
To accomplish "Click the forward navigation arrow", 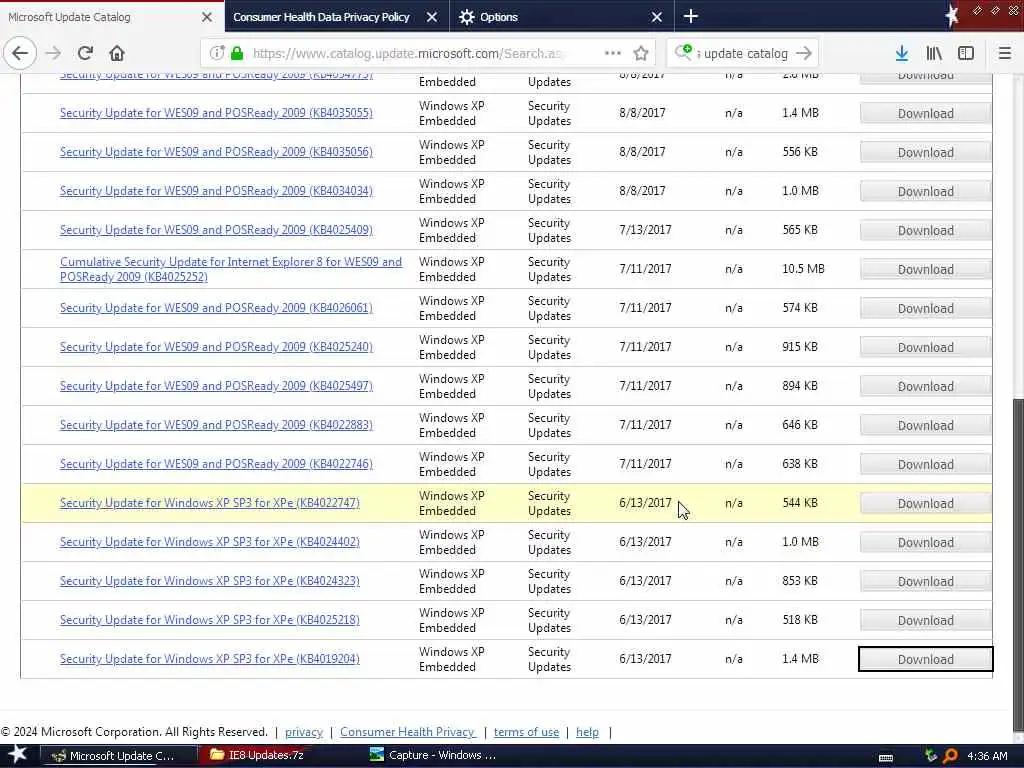I will pyautogui.click(x=54, y=53).
